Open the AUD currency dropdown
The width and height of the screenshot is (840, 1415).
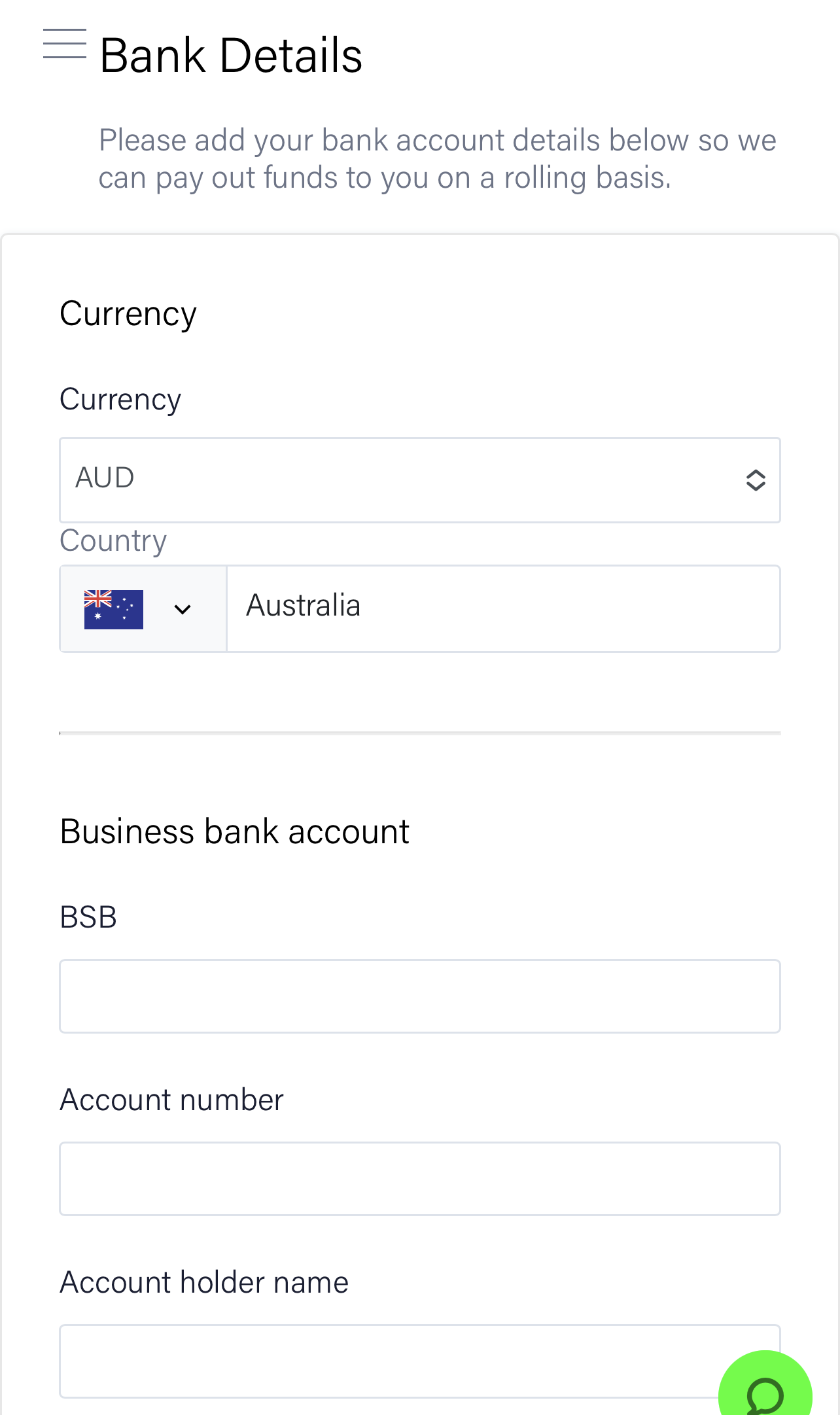[x=419, y=480]
